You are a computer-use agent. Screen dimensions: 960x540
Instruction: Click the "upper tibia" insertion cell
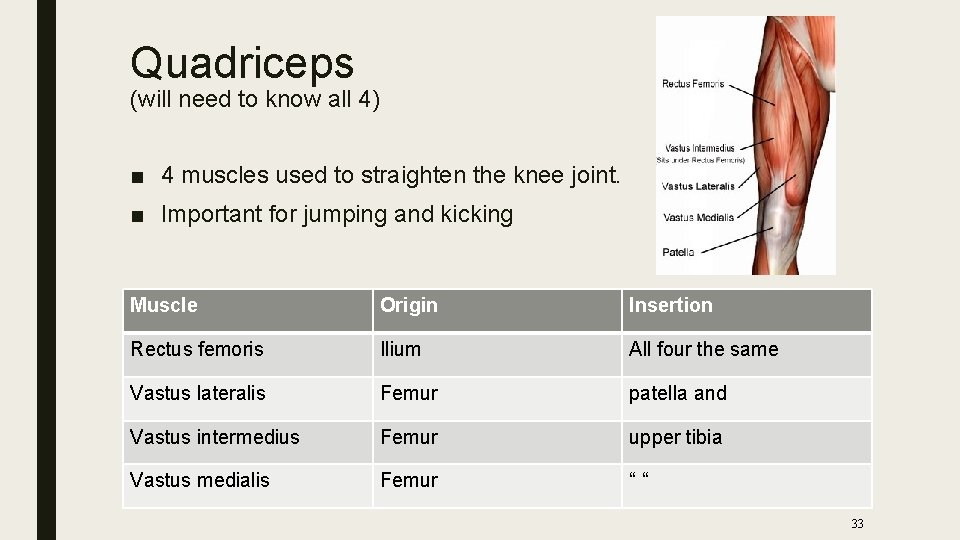(x=747, y=442)
